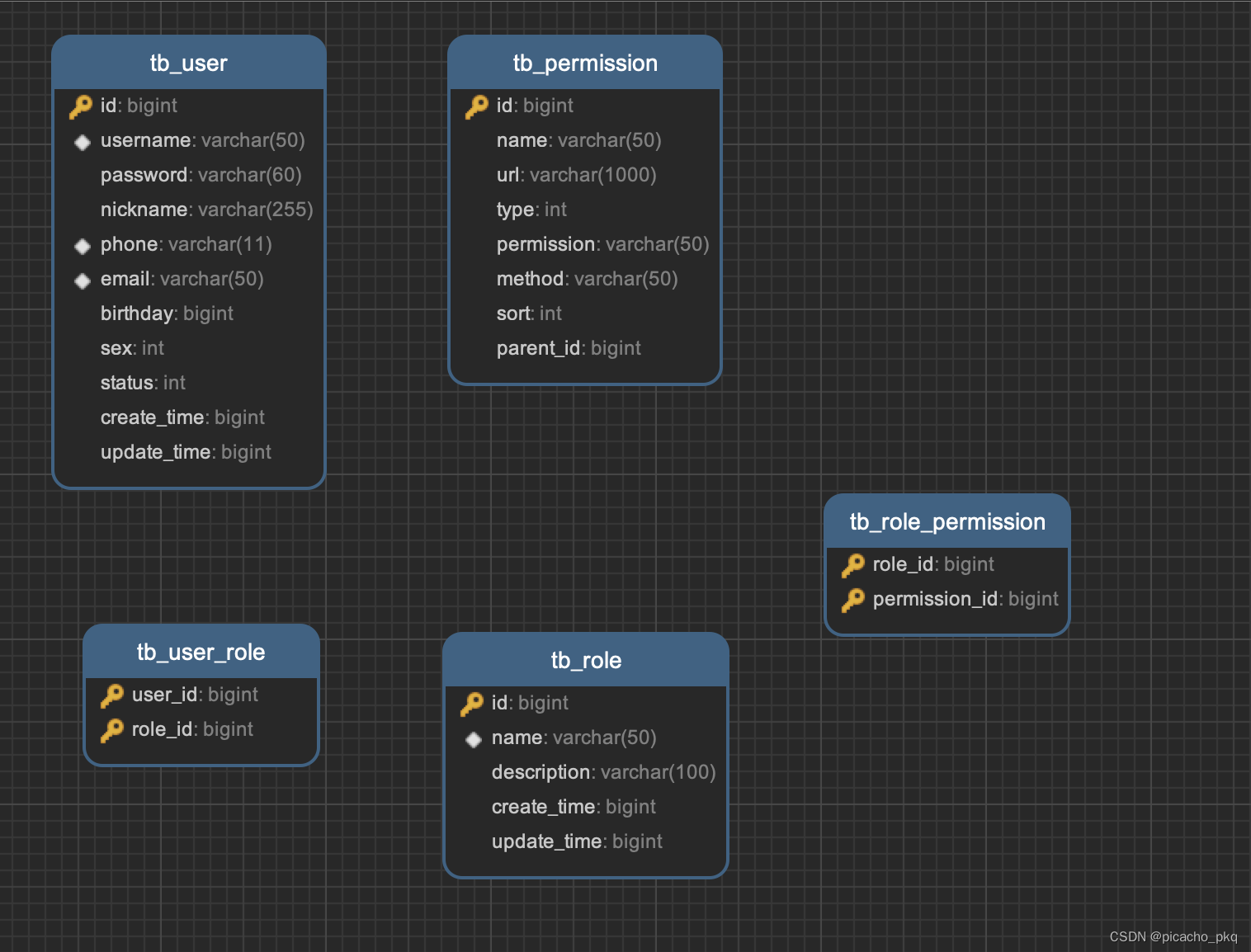Image resolution: width=1251 pixels, height=952 pixels.
Task: Select the 'id: bigint' row in tb_user
Action: point(189,106)
